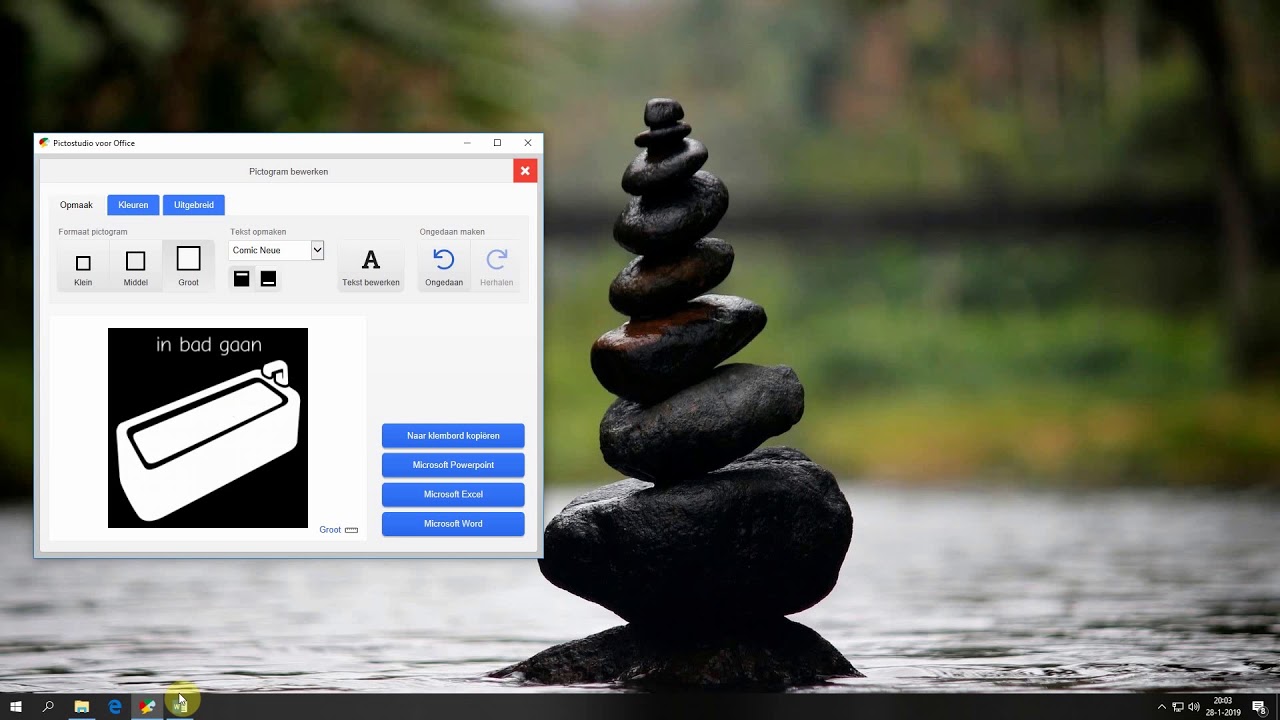Open Windows taskbar search

click(x=48, y=707)
